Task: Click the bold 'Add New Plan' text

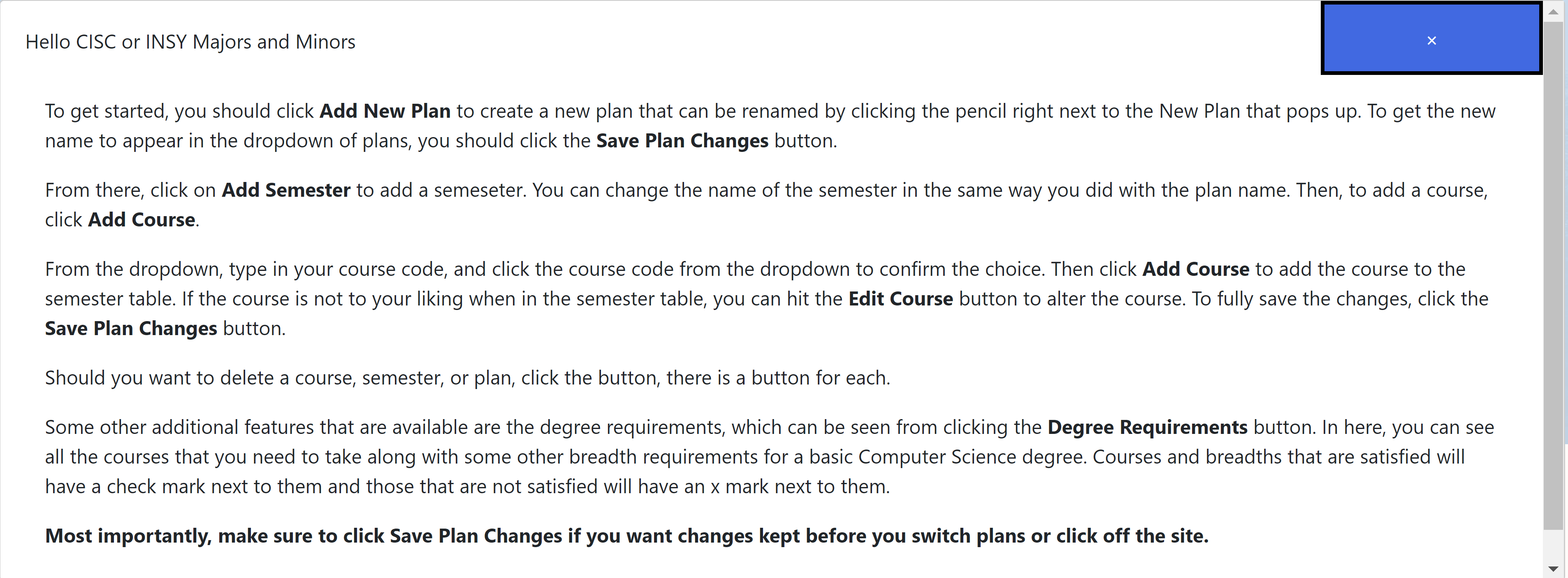Action: tap(385, 111)
